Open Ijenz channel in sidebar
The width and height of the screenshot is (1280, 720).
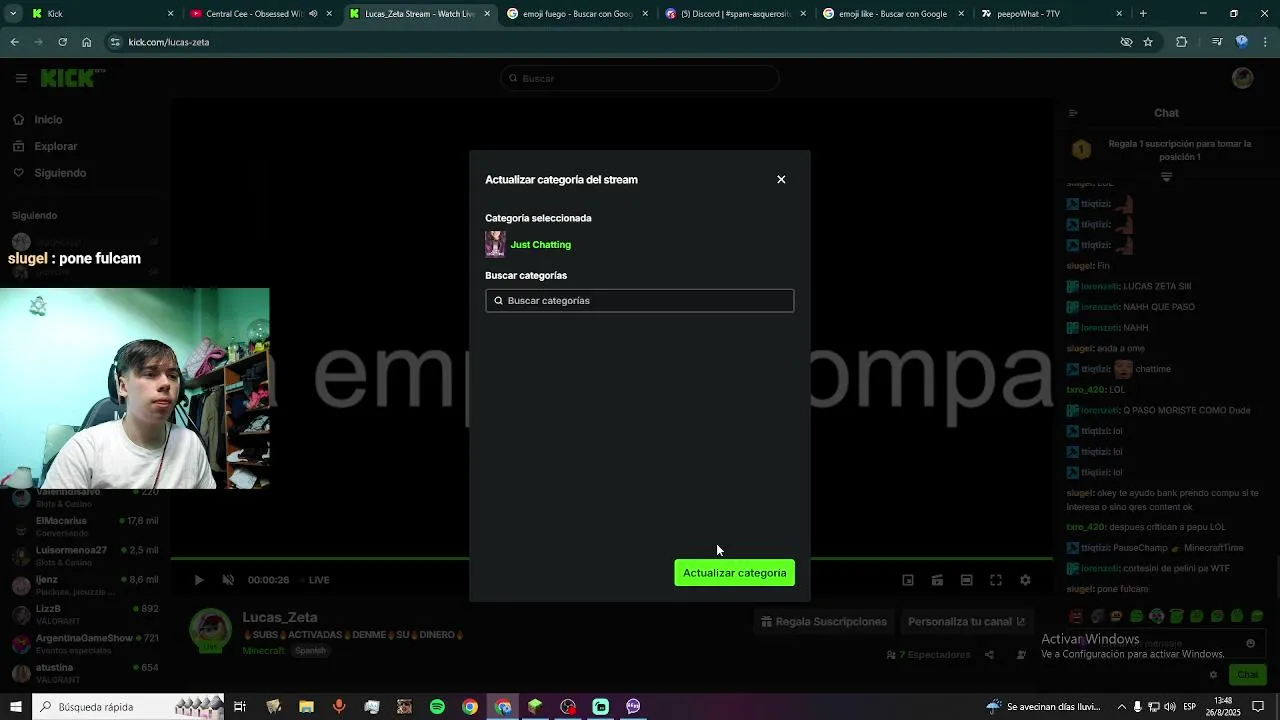[x=85, y=585]
